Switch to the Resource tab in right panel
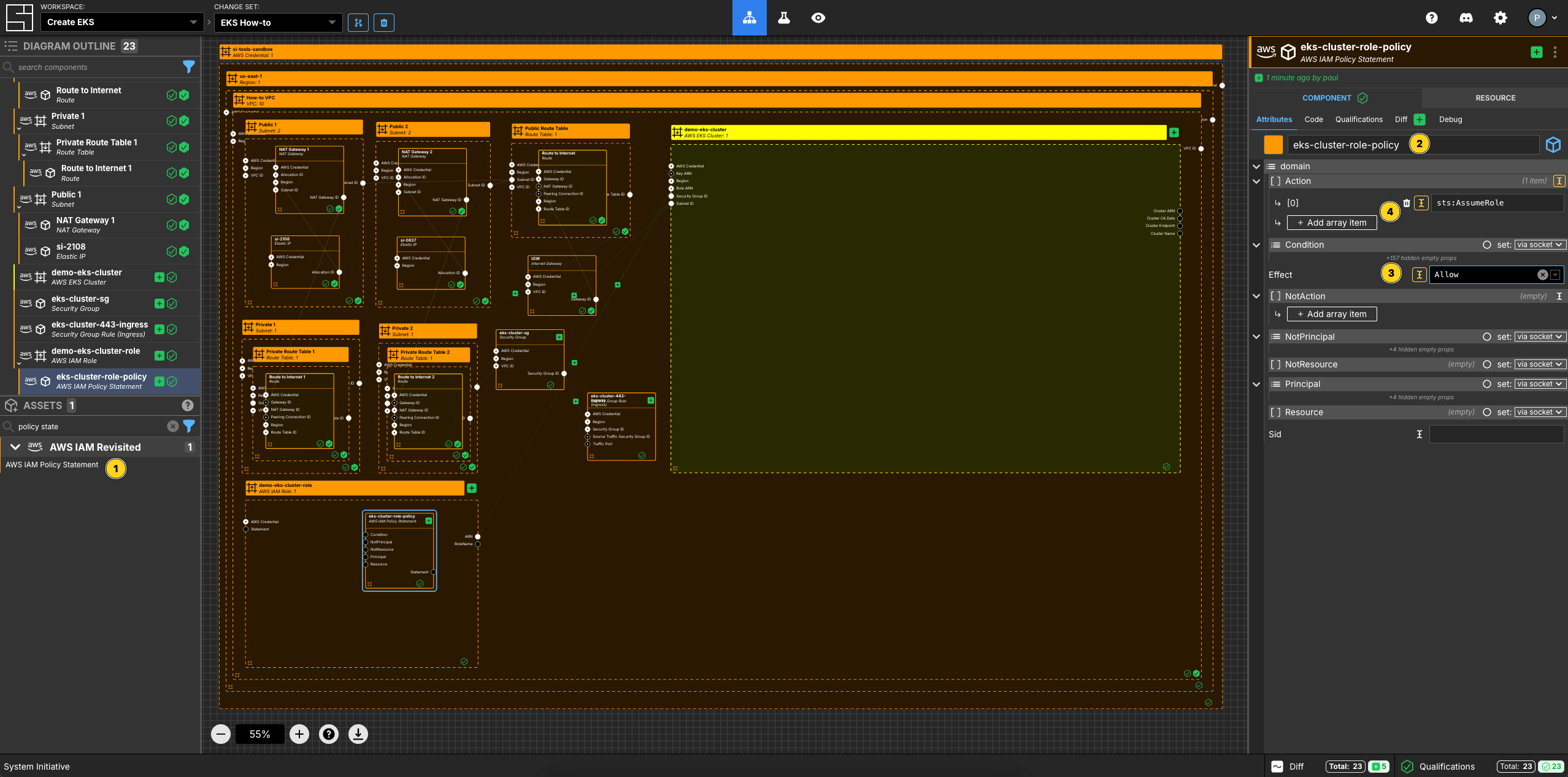The width and height of the screenshot is (1568, 777). 1495,97
